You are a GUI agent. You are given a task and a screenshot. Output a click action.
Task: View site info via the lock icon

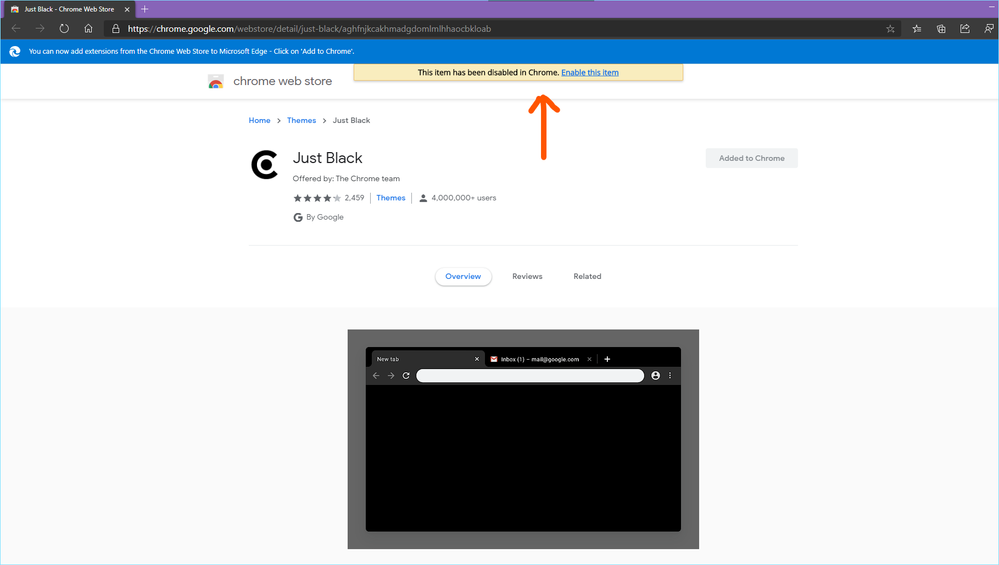point(115,29)
